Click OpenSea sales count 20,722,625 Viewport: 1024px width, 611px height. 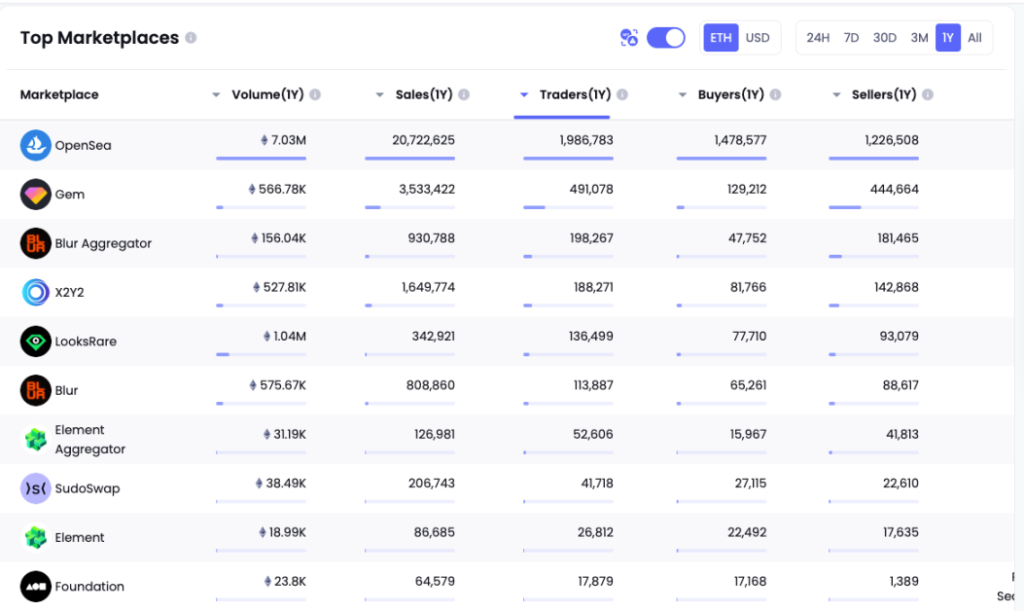point(423,140)
